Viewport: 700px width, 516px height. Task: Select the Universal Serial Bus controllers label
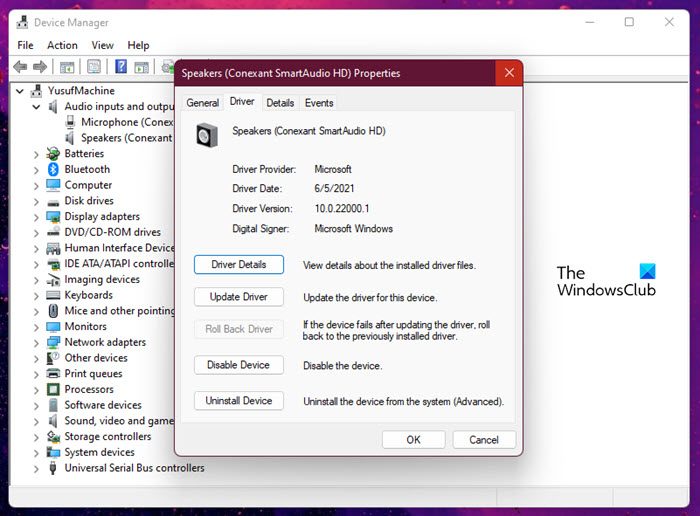[134, 468]
